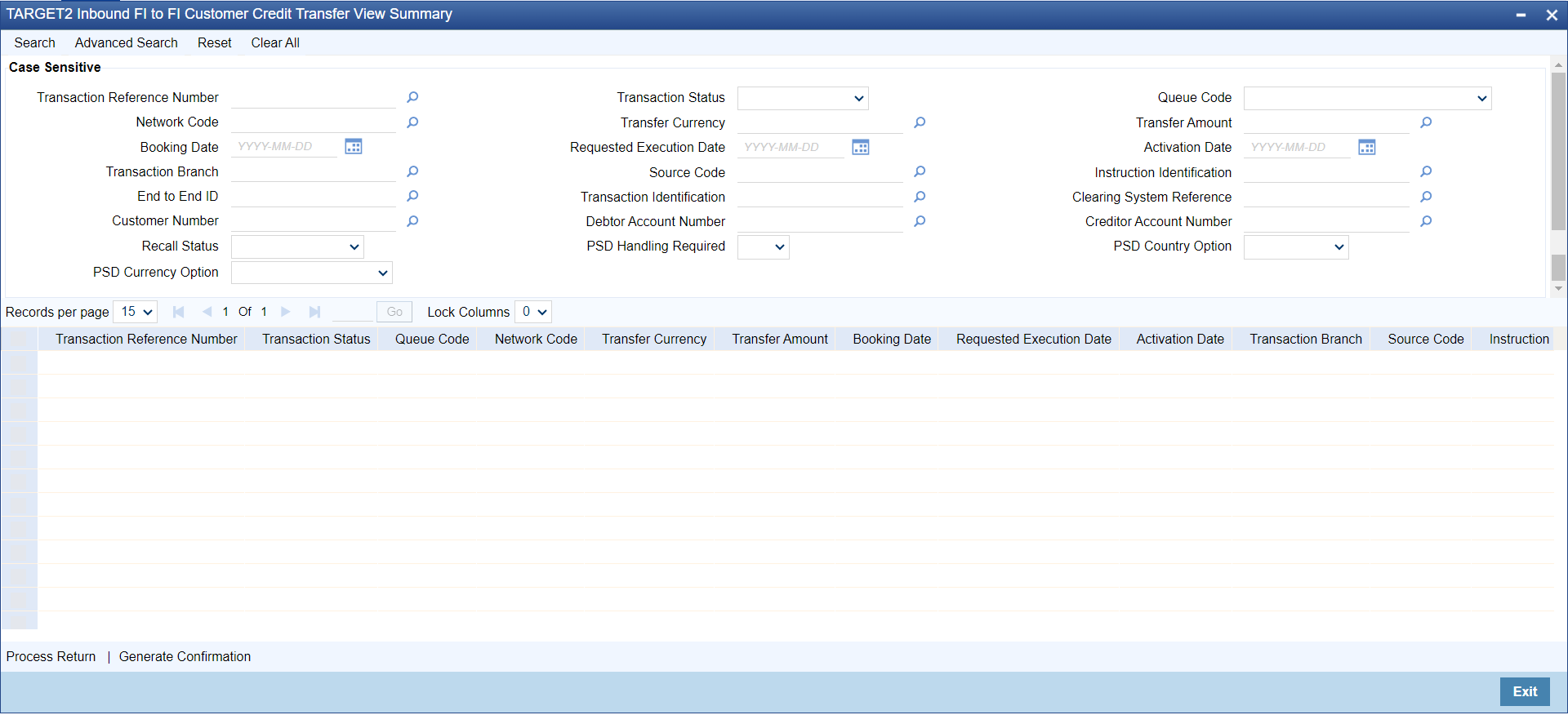
Task: Open lookup for Transfer Amount
Action: 1426,122
